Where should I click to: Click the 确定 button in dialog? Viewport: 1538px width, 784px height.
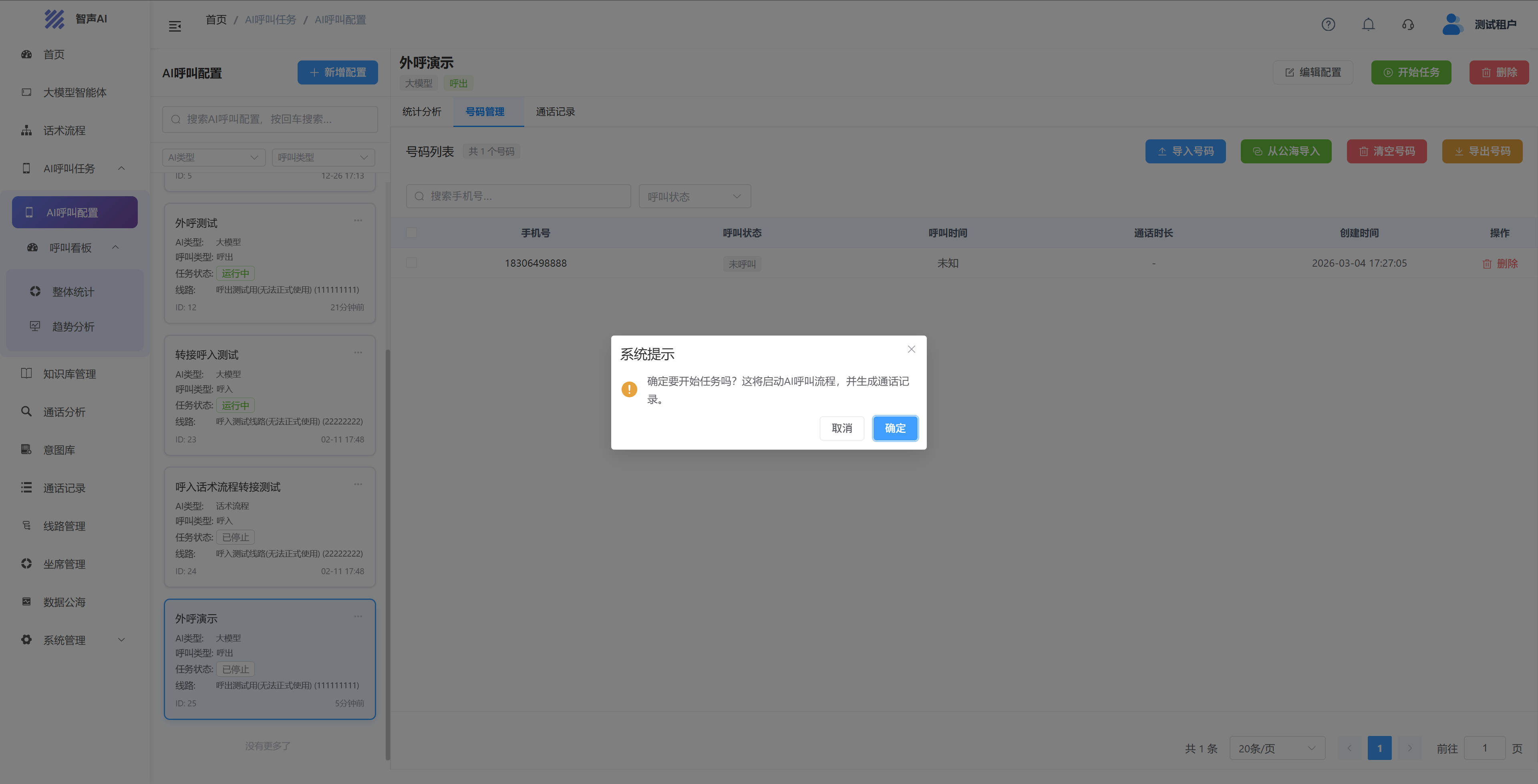coord(894,428)
